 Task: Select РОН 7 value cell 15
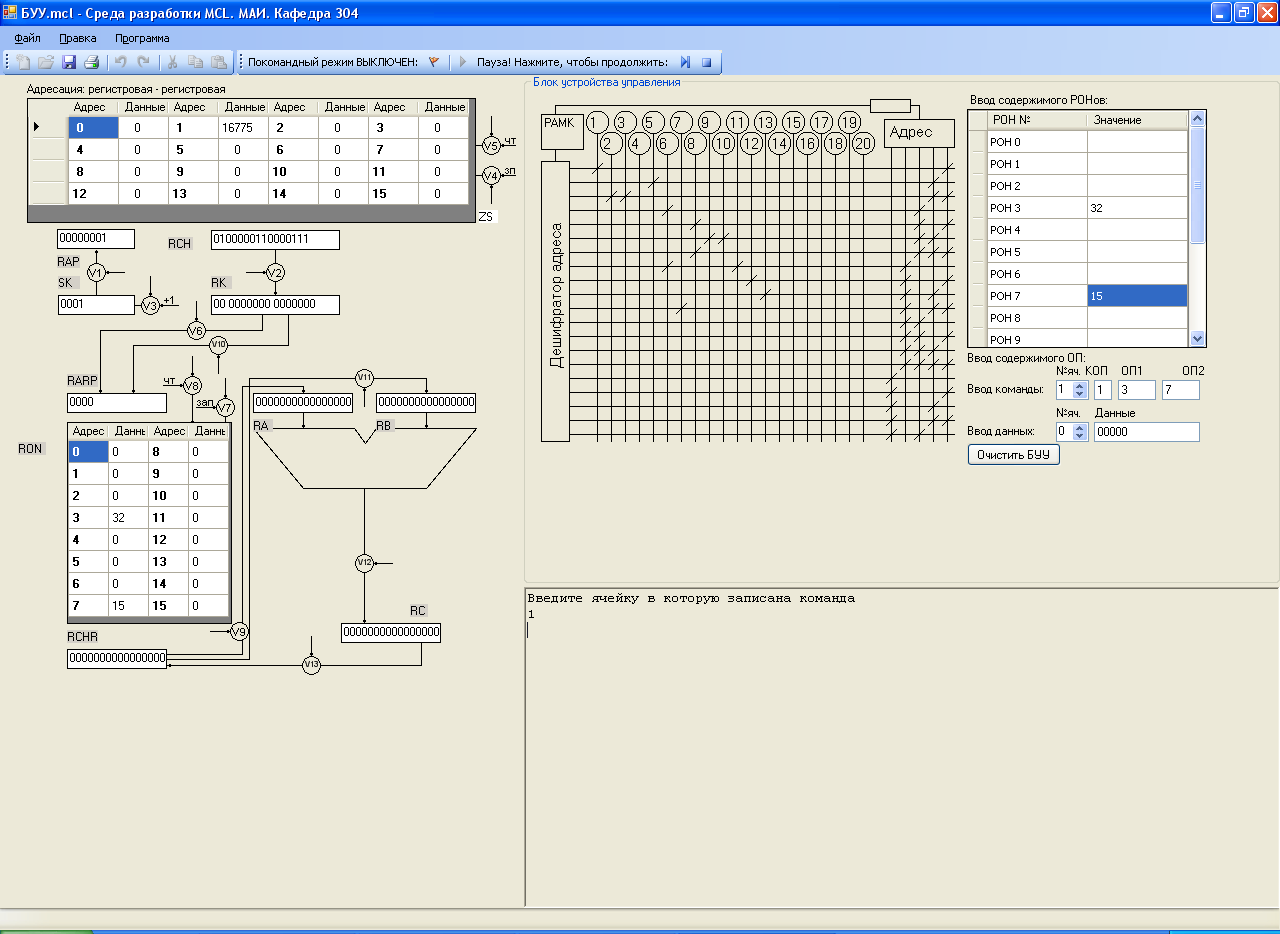click(x=1137, y=296)
